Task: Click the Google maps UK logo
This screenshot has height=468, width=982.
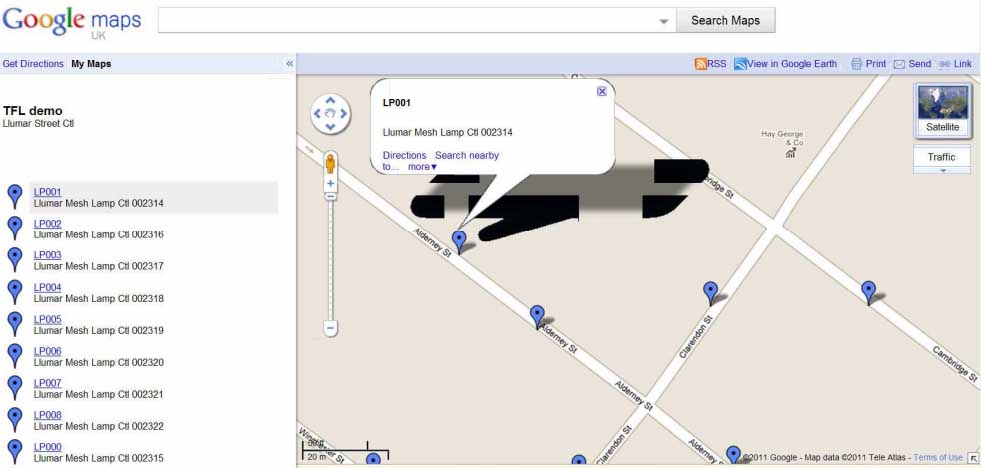Action: [x=71, y=23]
